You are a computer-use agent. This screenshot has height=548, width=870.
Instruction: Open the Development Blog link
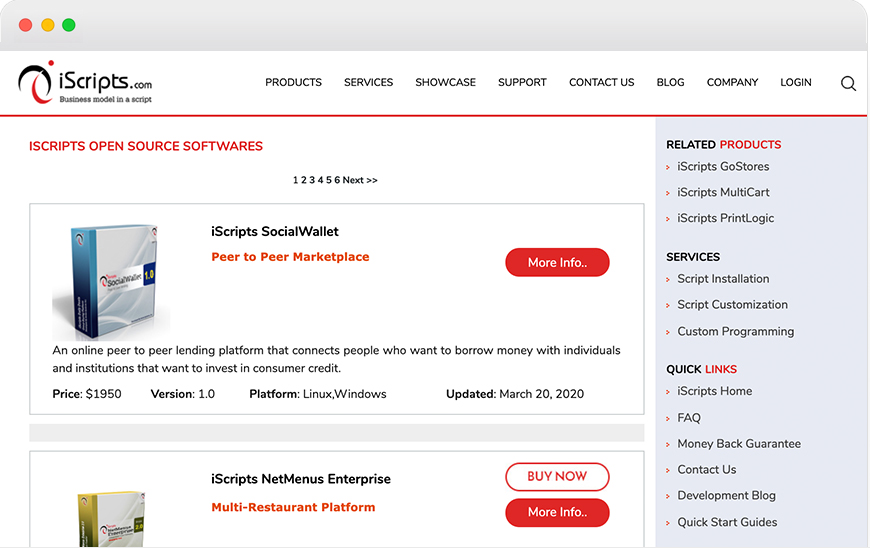pyautogui.click(x=726, y=496)
